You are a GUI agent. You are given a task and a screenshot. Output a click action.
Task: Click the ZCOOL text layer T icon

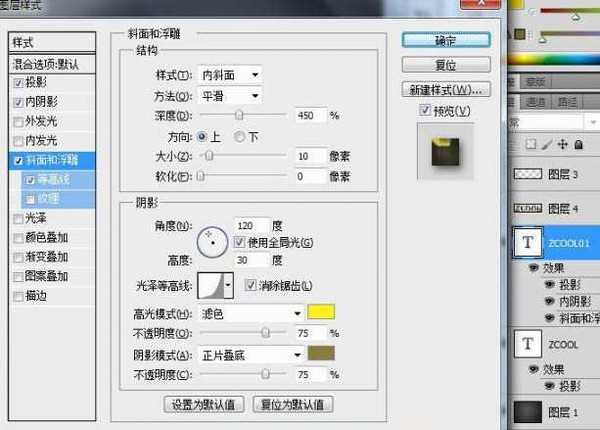click(527, 344)
